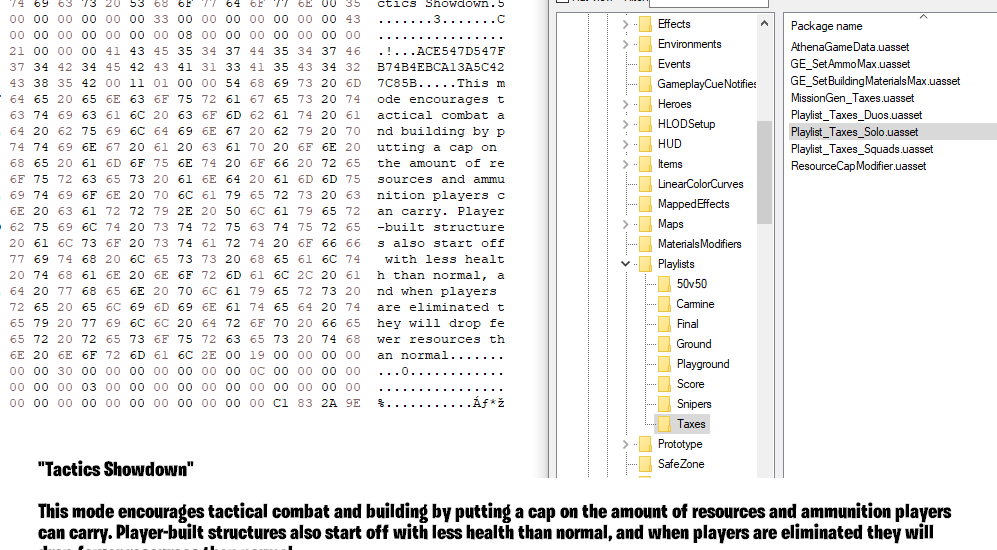Expand the Heroes tree node
This screenshot has width=997, height=550.
[626, 104]
